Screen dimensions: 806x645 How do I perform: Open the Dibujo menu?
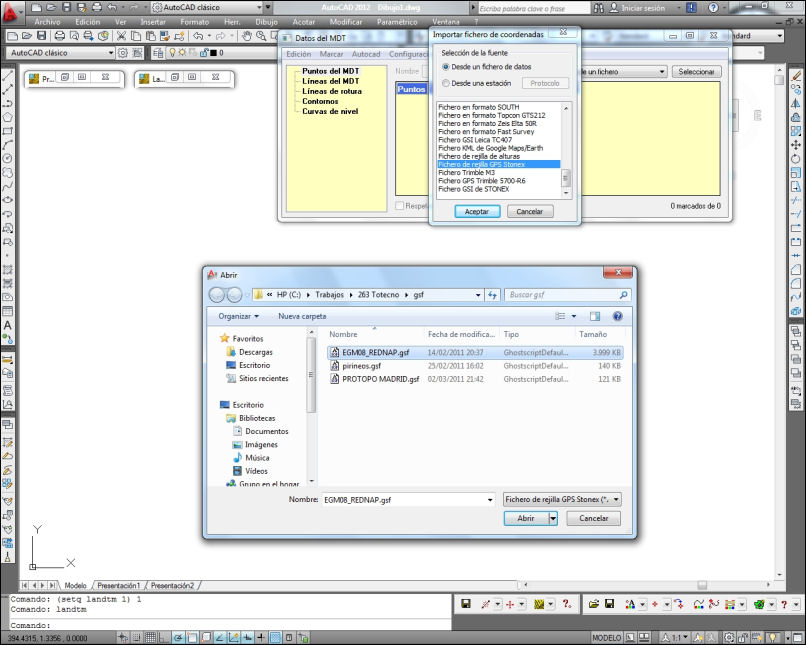(266, 22)
